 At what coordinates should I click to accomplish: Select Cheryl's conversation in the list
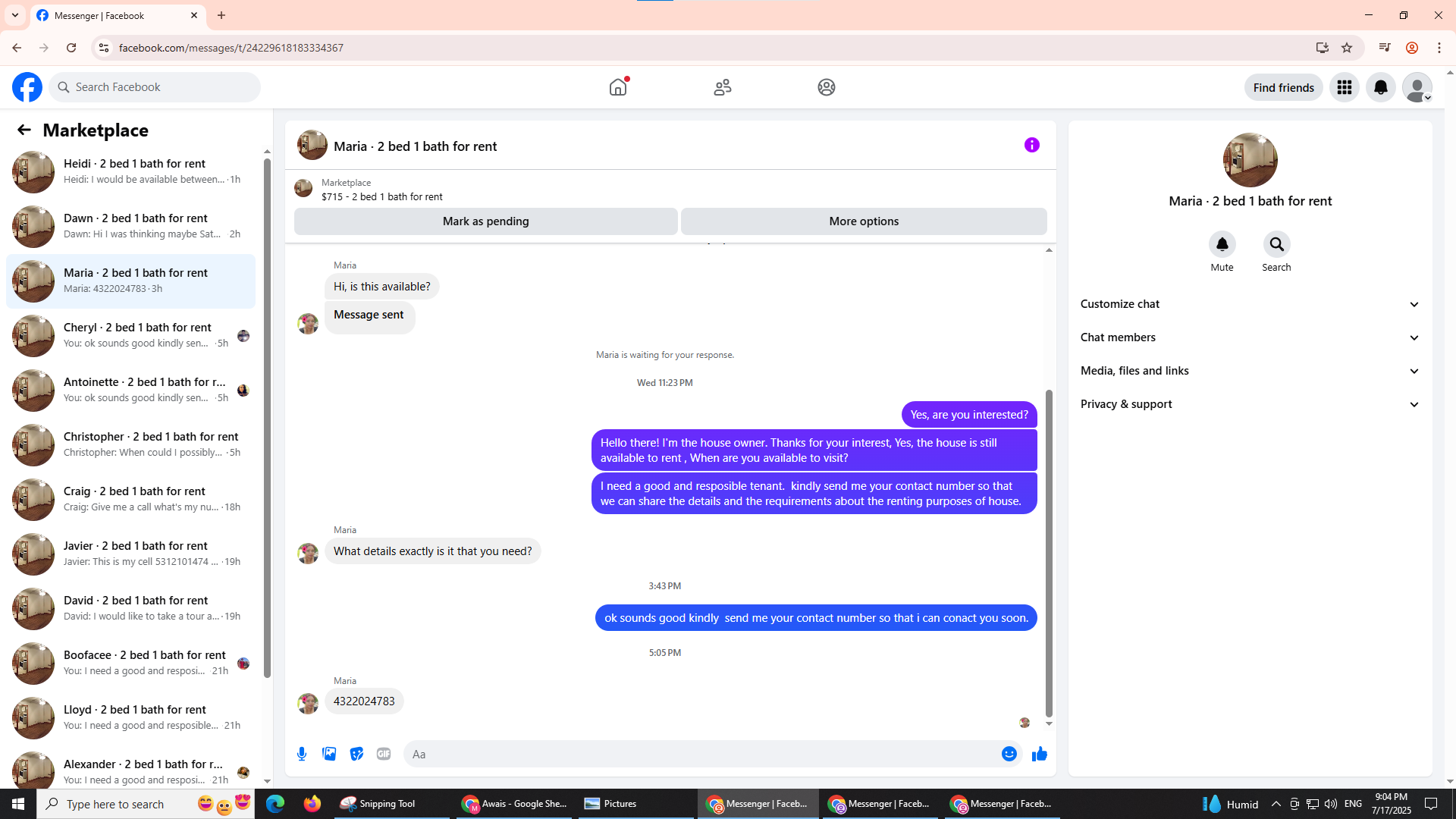[130, 335]
